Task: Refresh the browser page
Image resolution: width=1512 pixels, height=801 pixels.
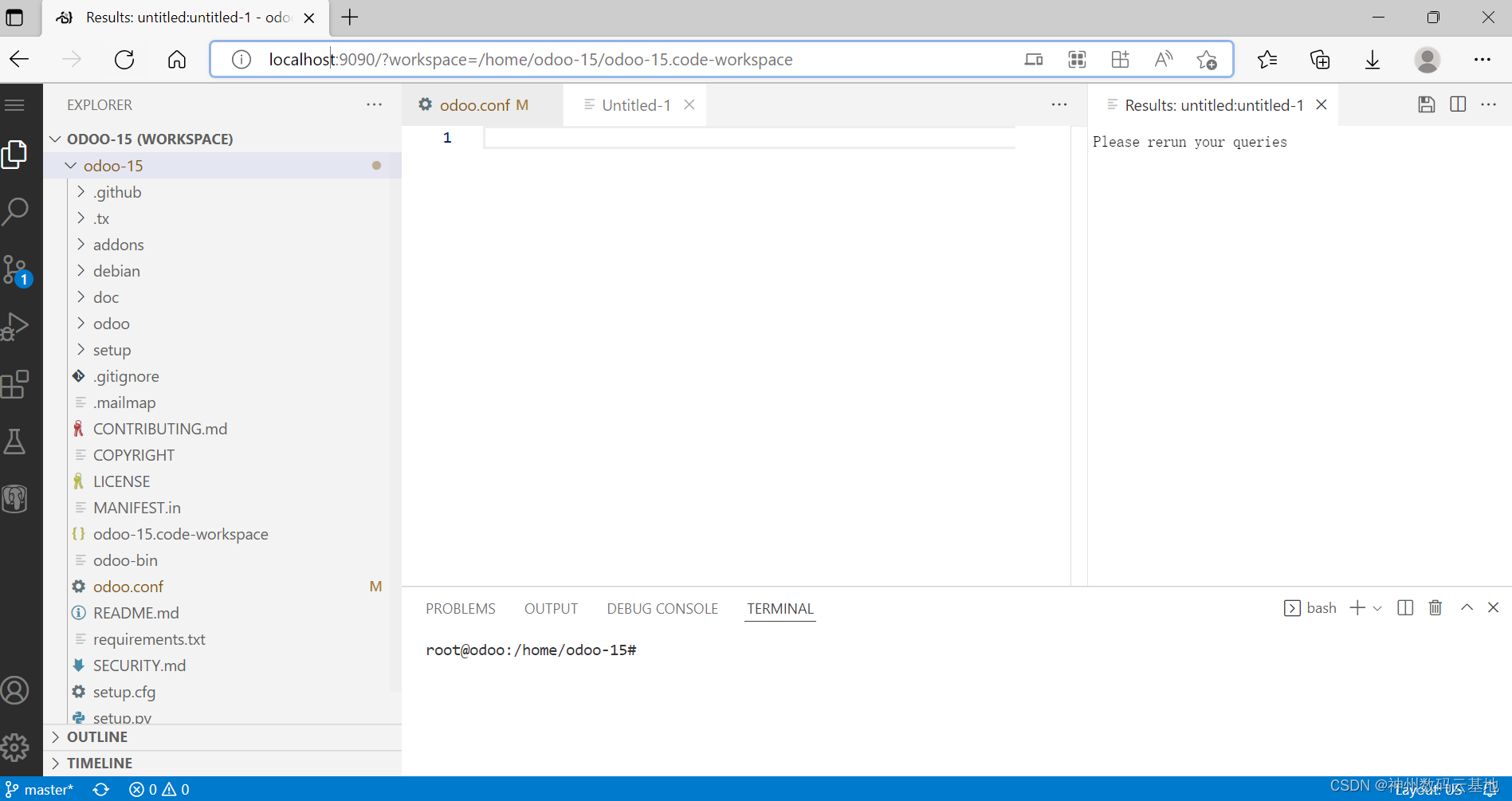Action: coord(124,59)
